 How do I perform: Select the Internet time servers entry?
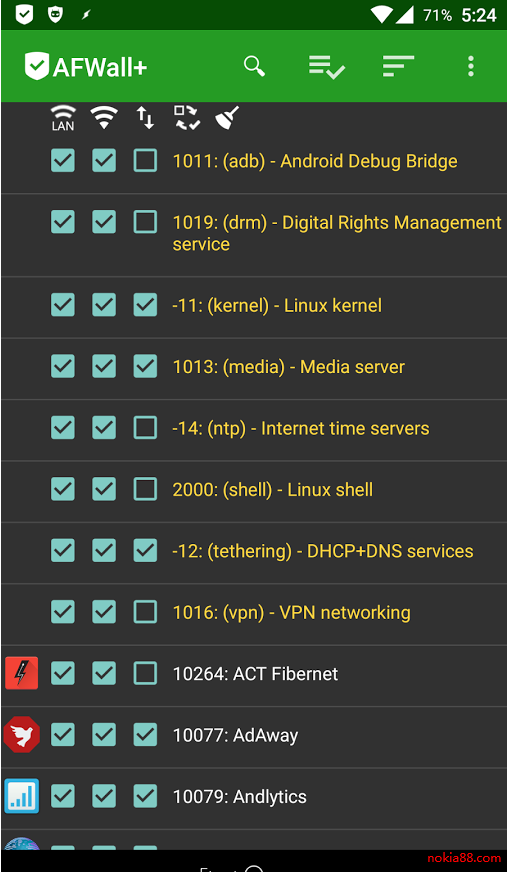(301, 428)
